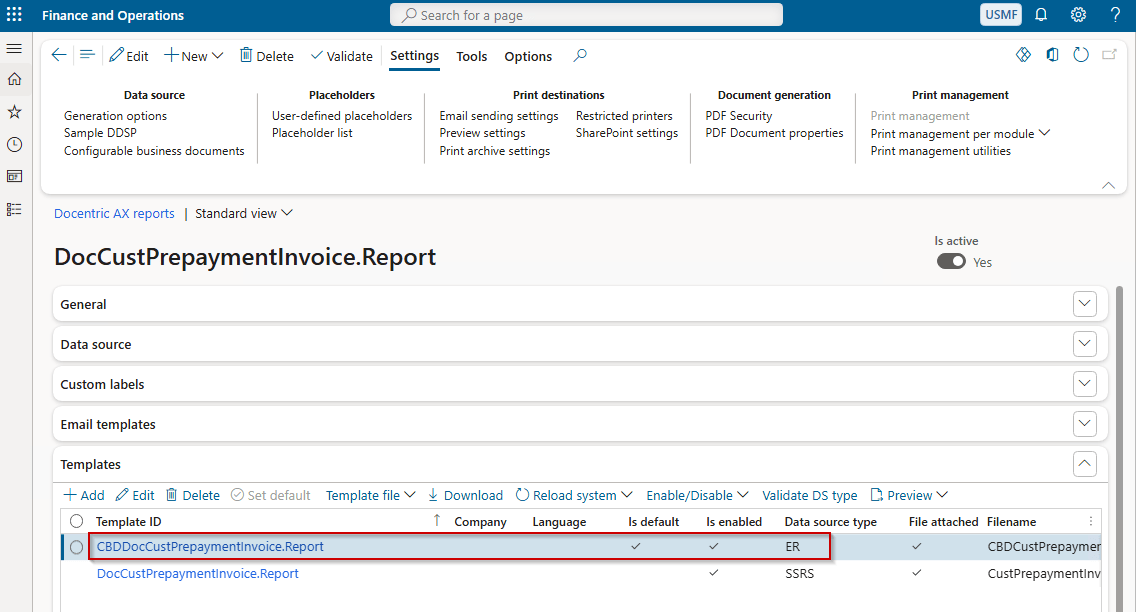This screenshot has height=612, width=1136.
Task: Click Delete in the Templates toolbar
Action: click(x=193, y=495)
